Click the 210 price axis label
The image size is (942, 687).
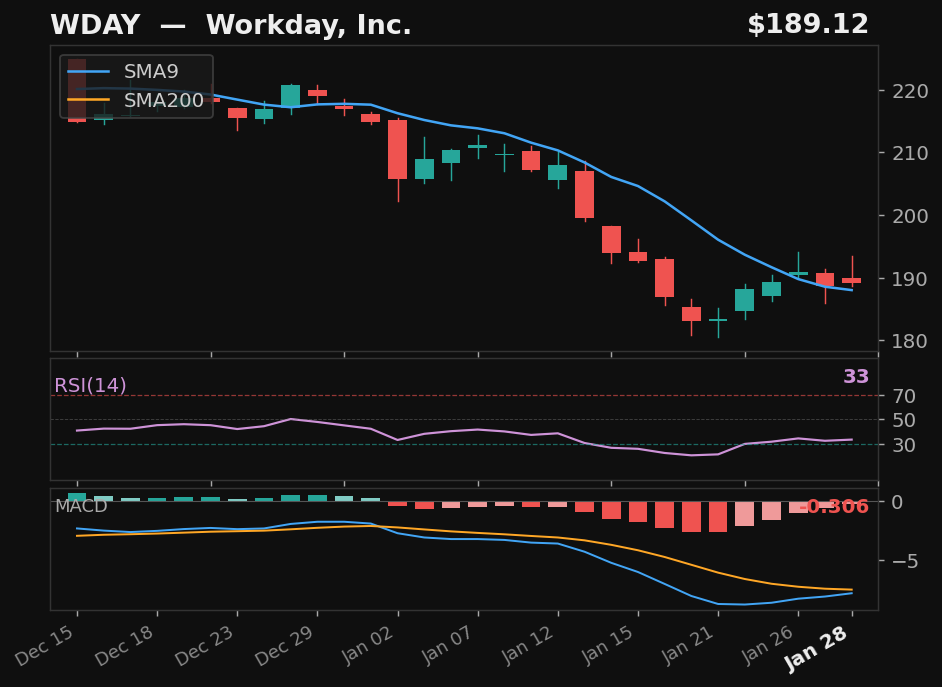[x=910, y=153]
